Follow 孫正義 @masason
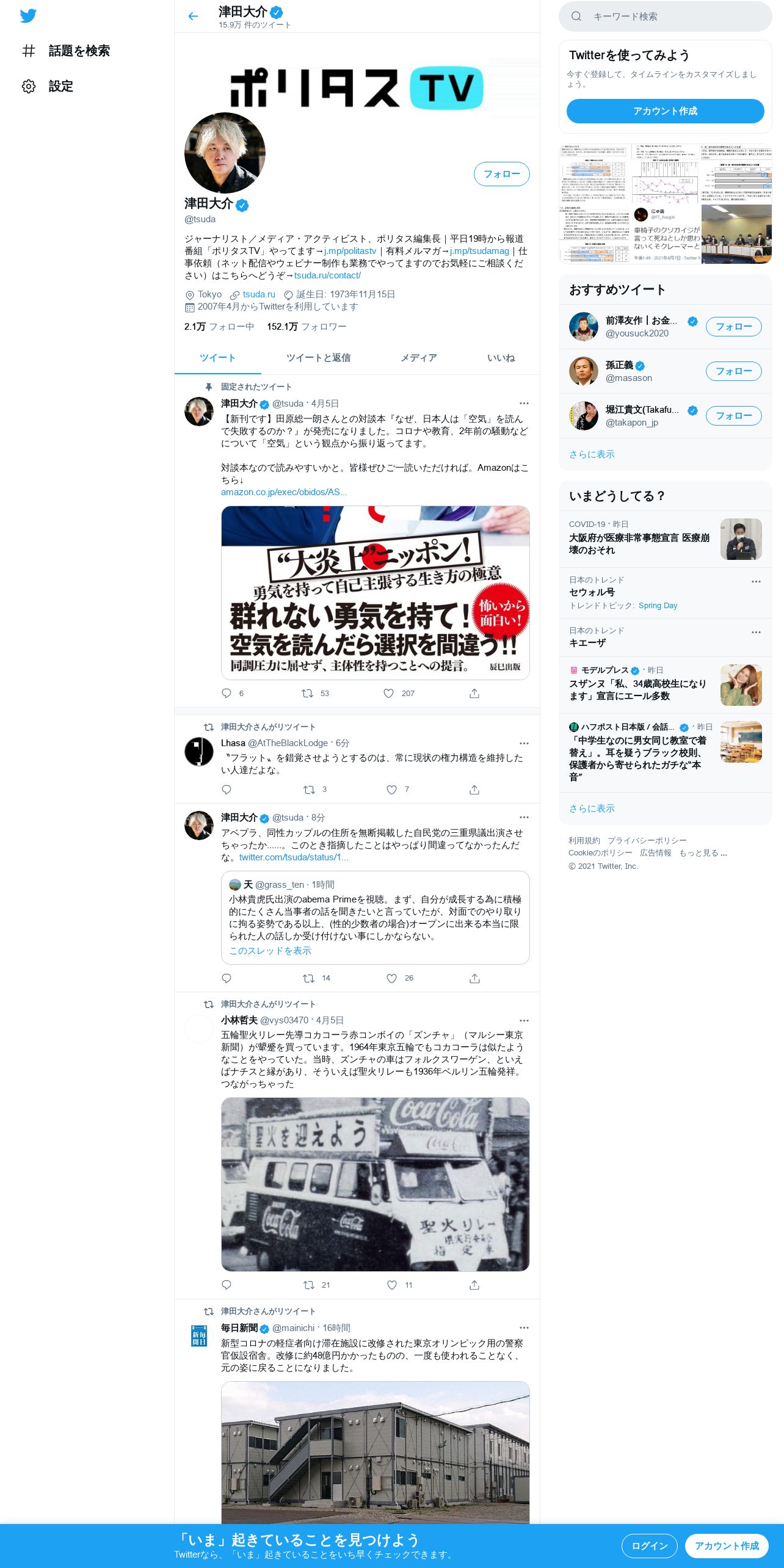This screenshot has width=784, height=1568. (x=733, y=371)
